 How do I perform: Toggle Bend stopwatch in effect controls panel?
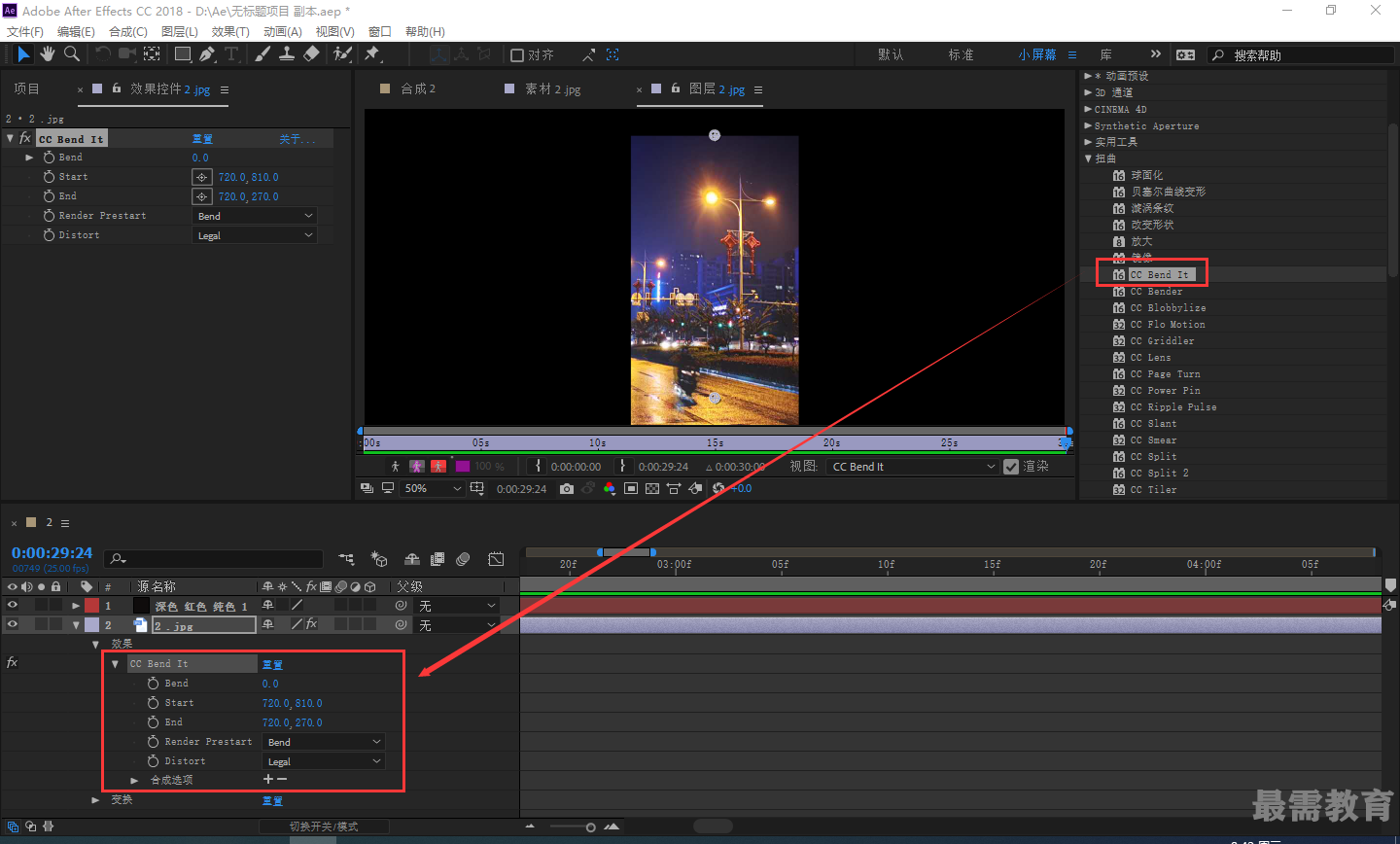coord(49,158)
